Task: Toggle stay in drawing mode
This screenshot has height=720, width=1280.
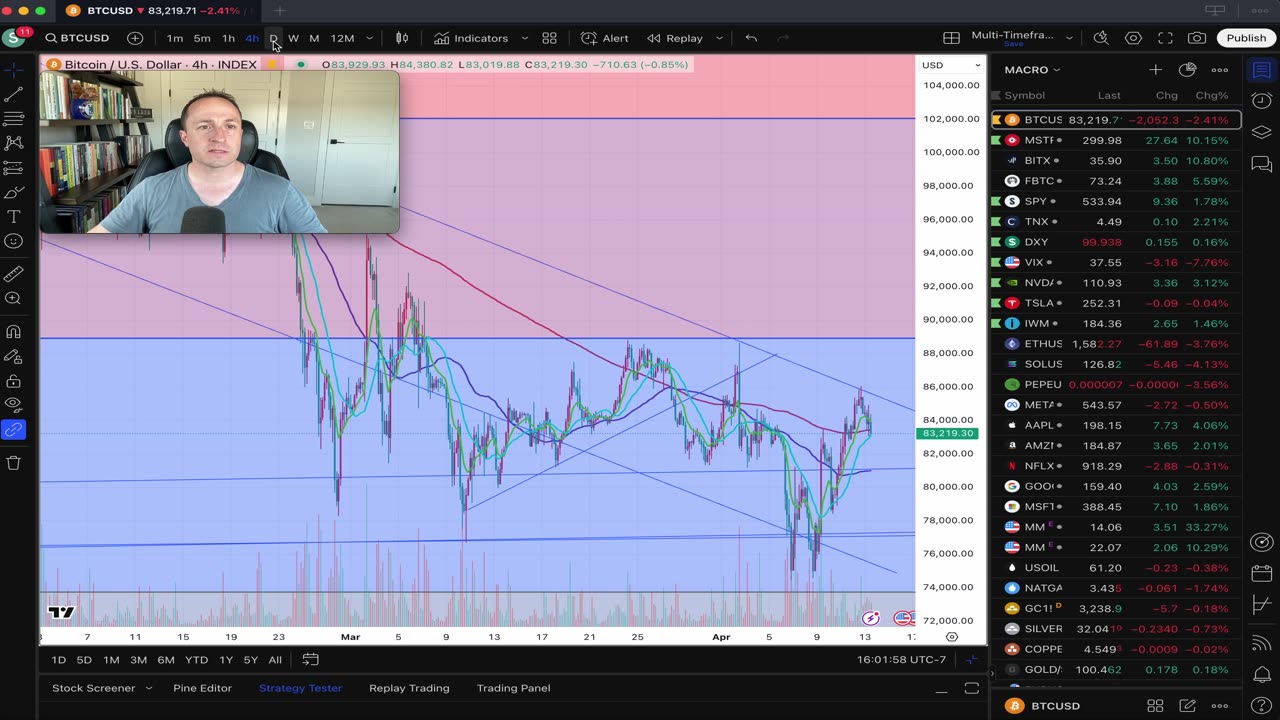Action: tap(13, 356)
